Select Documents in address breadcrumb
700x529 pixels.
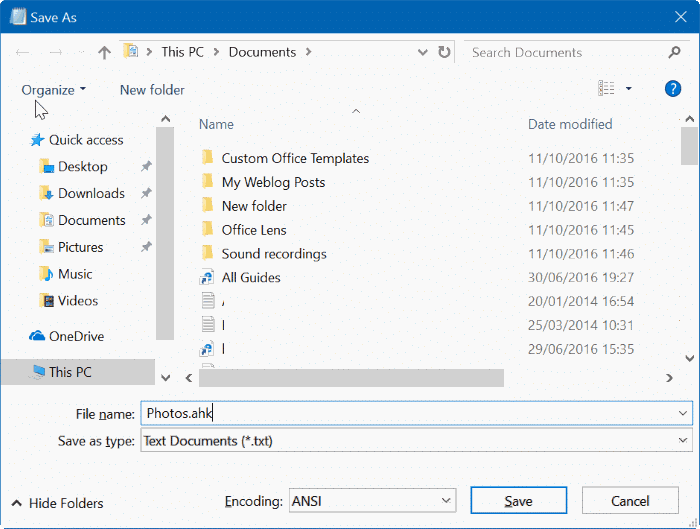262,52
